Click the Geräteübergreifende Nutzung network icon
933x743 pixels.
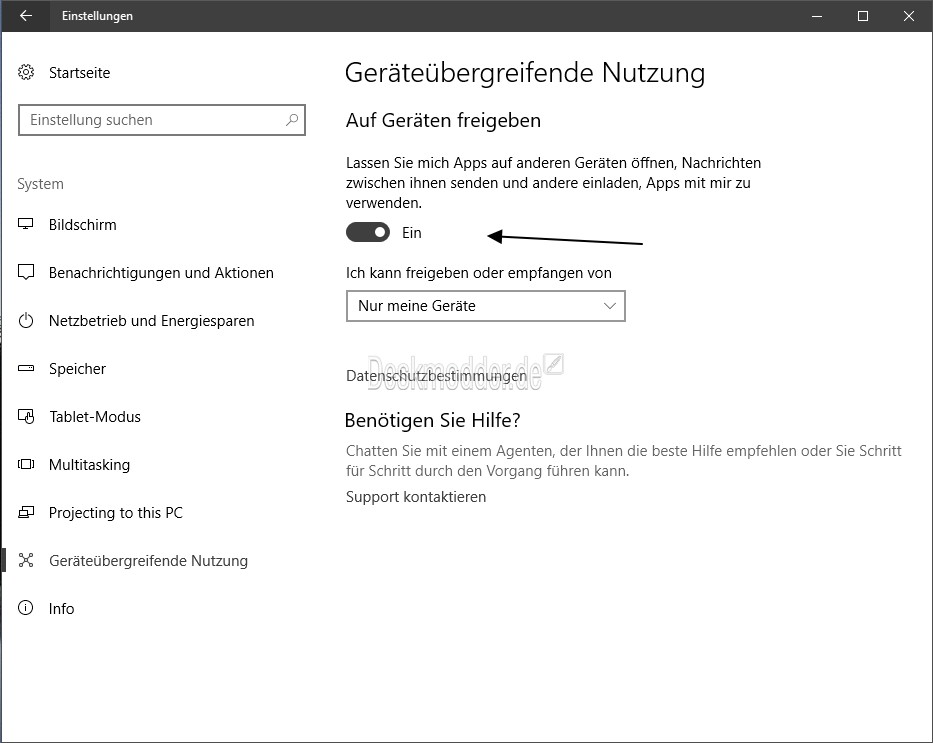point(26,560)
